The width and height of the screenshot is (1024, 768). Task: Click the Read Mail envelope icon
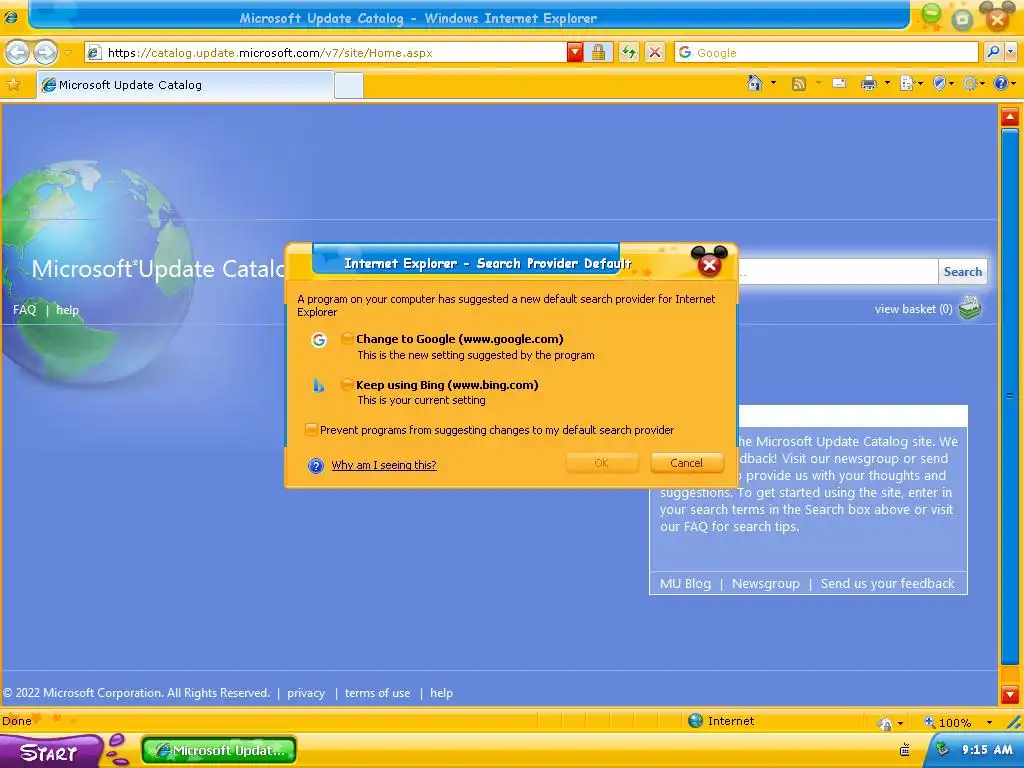tap(840, 83)
